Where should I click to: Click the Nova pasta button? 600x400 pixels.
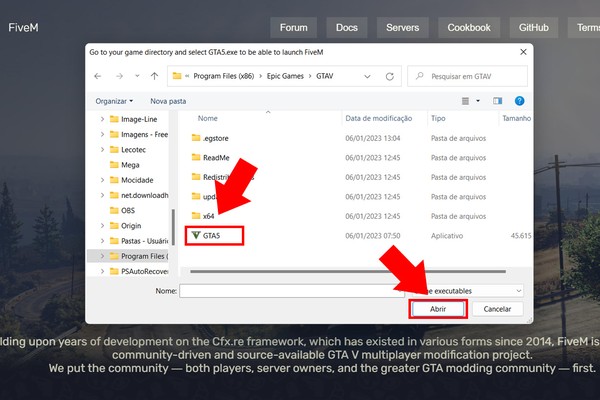168,101
